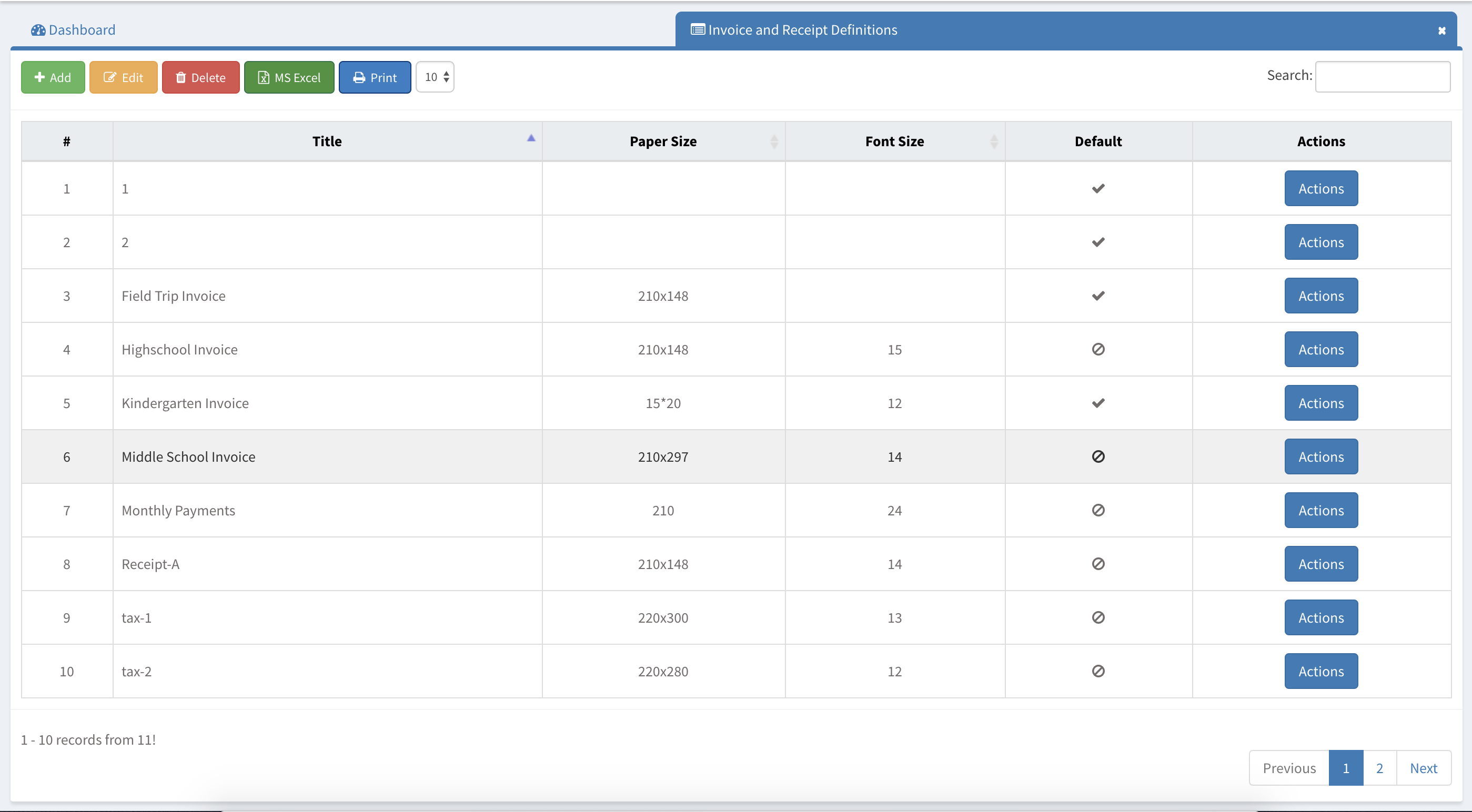Sort by Paper Size column arrows
The height and width of the screenshot is (812, 1472).
774,141
